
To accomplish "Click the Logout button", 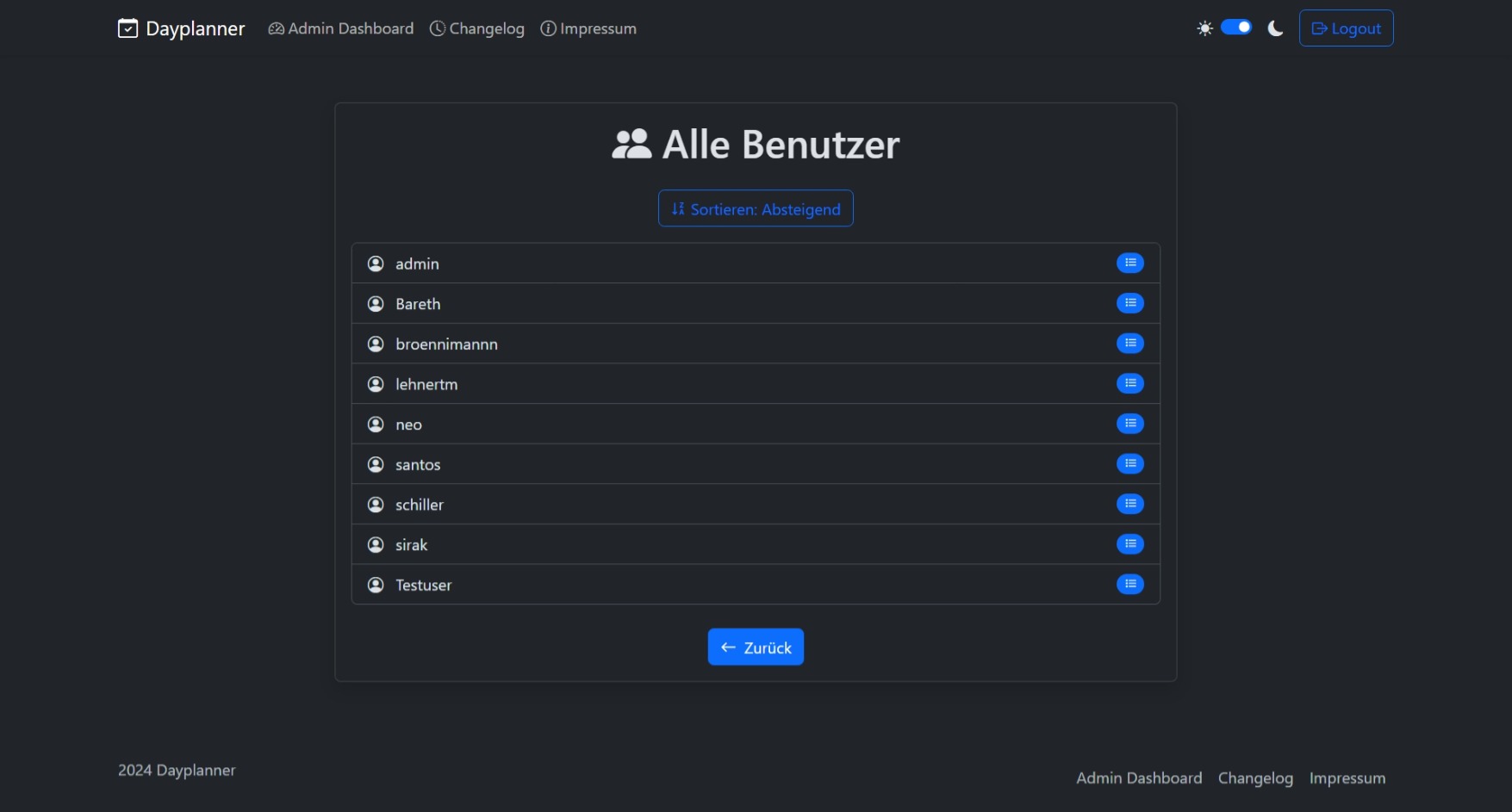I will (1346, 28).
